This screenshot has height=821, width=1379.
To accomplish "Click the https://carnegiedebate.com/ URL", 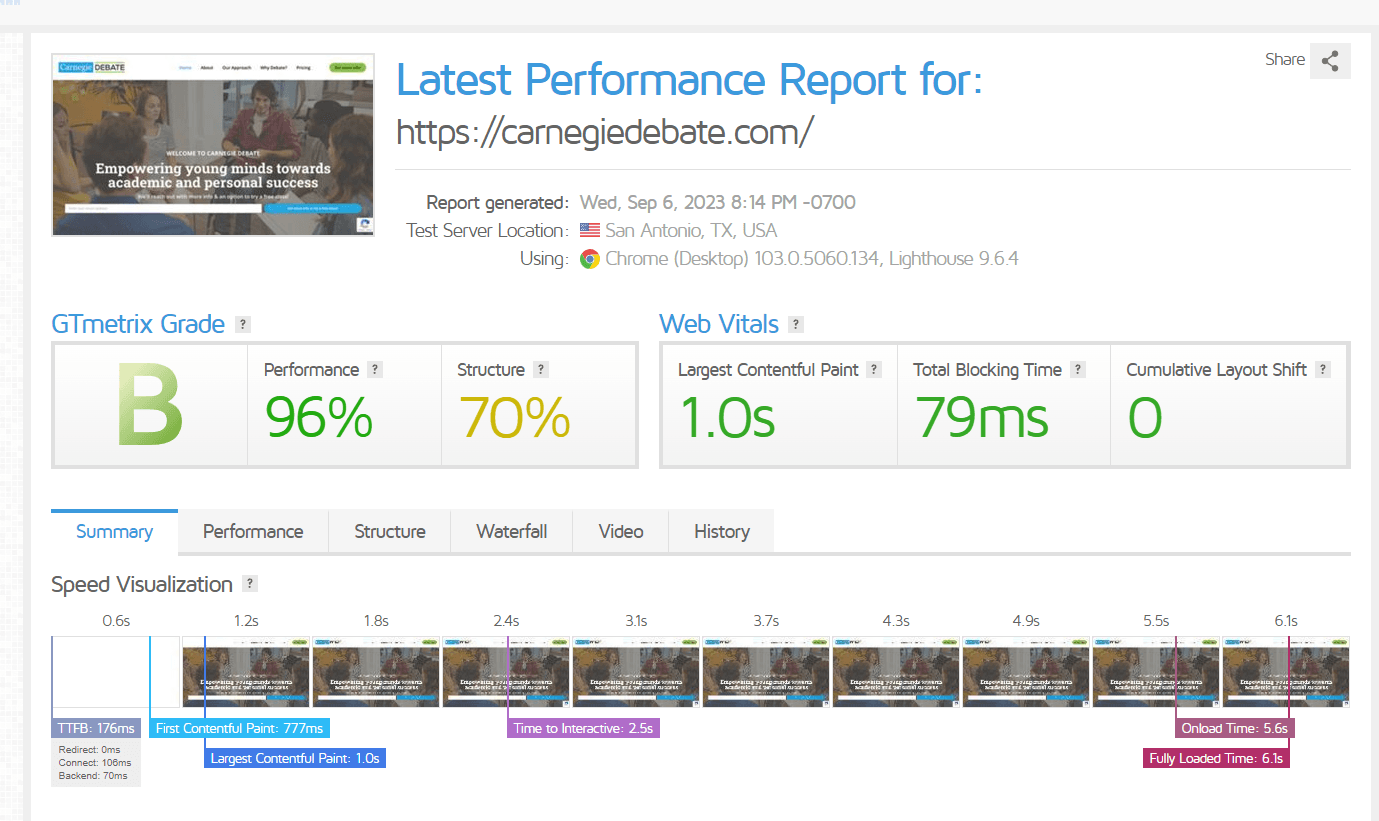I will pos(606,131).
